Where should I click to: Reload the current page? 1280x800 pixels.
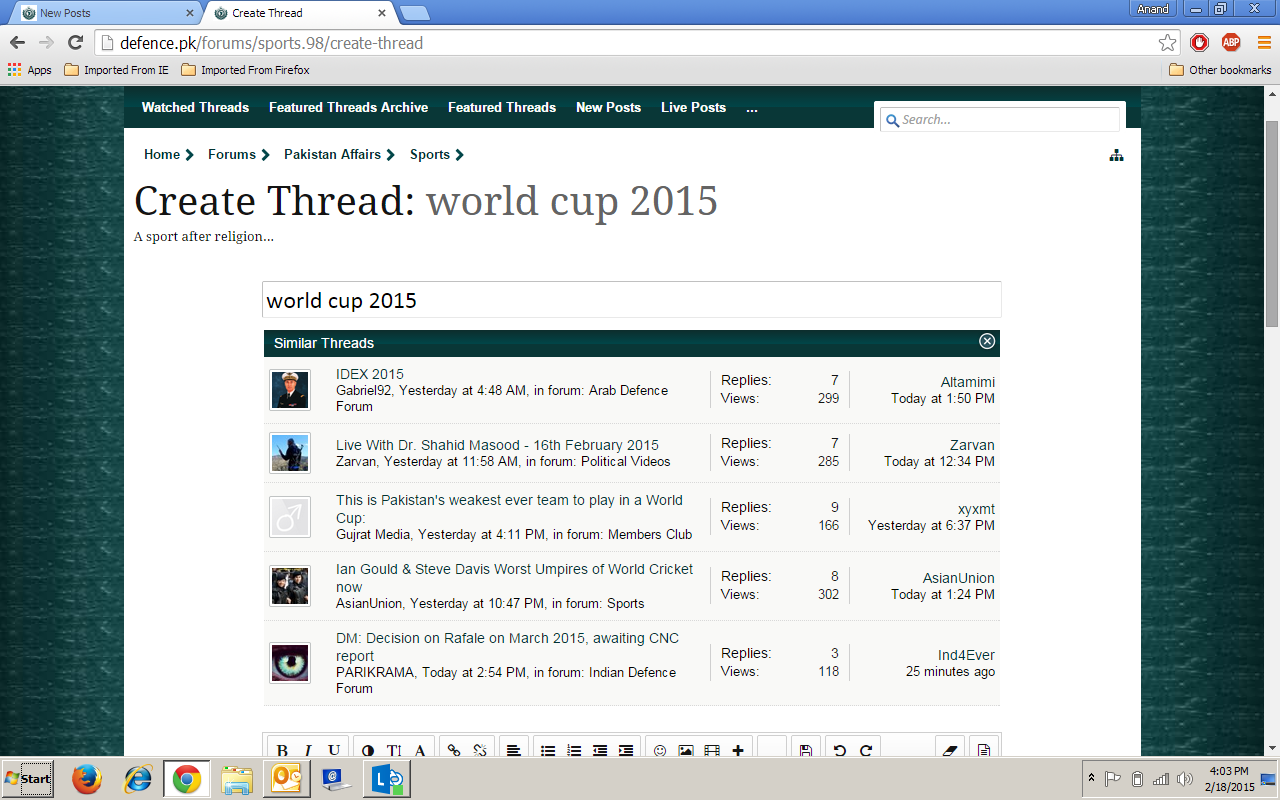point(75,43)
